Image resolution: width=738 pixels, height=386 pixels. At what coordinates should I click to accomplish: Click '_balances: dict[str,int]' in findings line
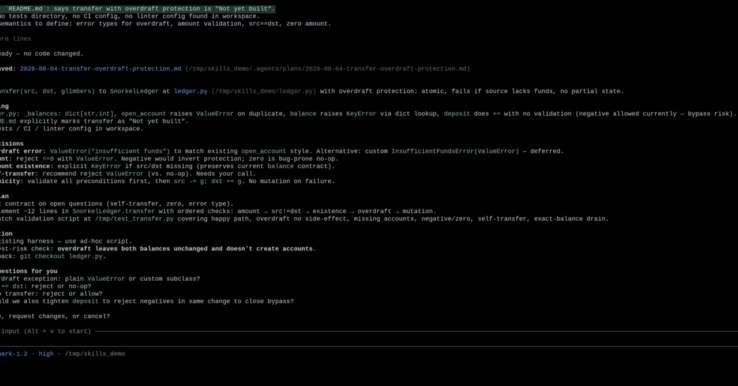pyautogui.click(x=68, y=114)
